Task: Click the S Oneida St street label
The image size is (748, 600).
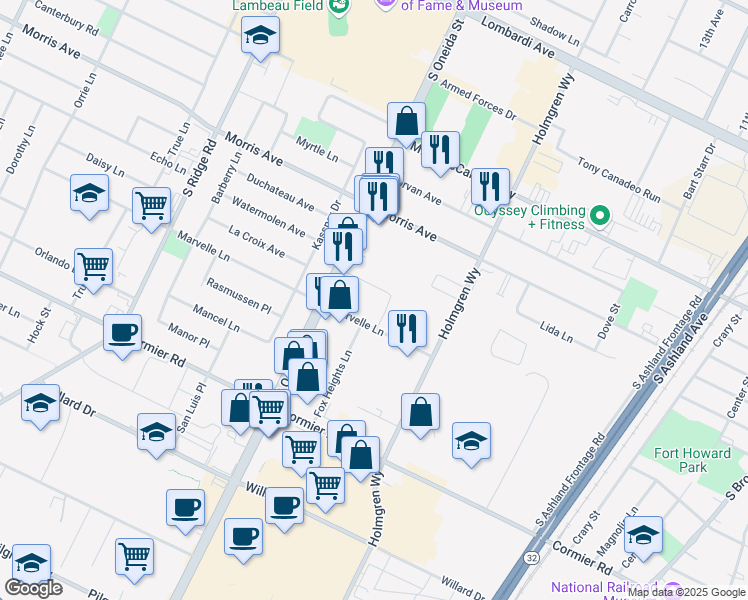Action: (446, 50)
